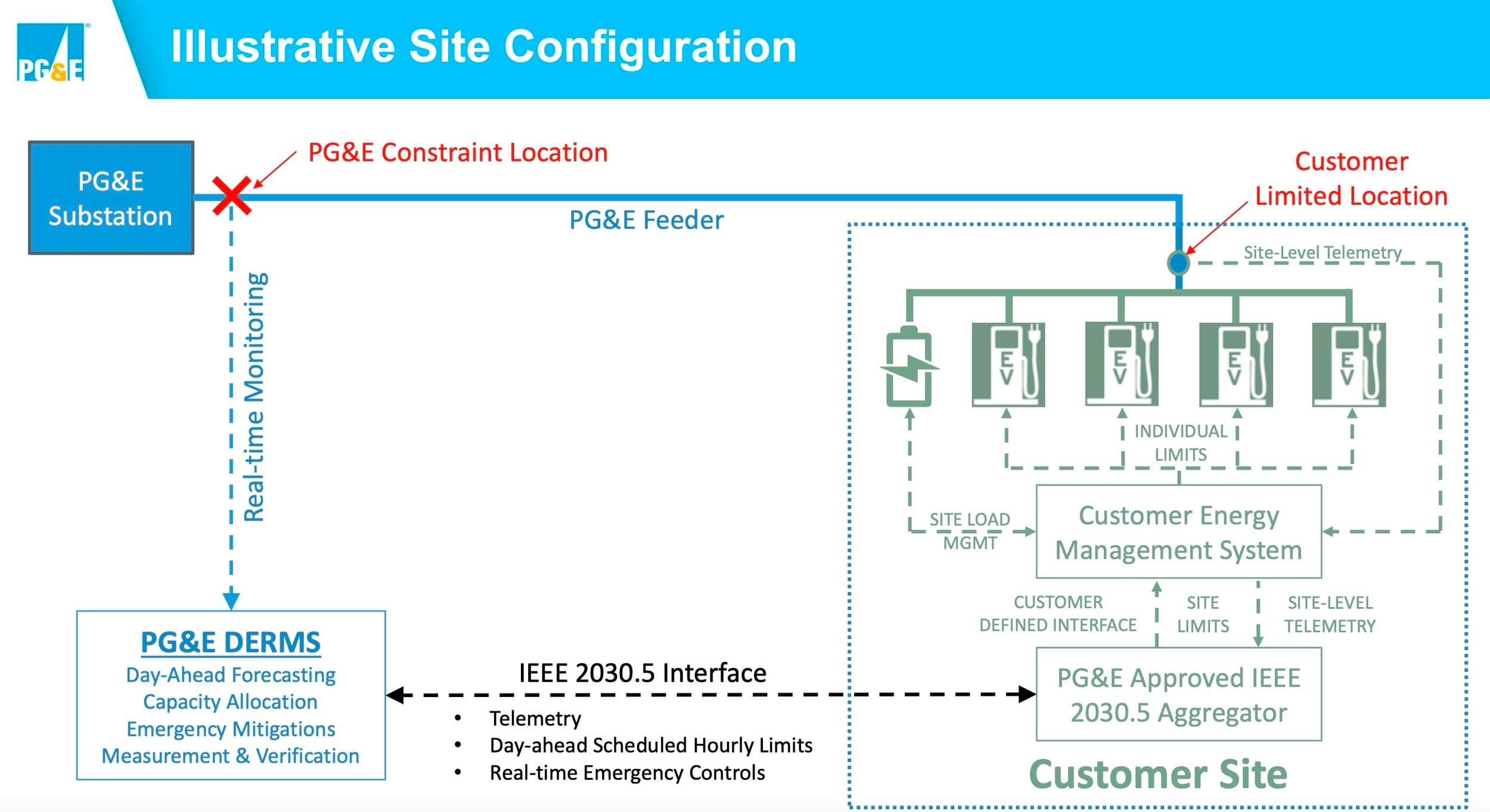Click the 'SITE LOAD MGMT' label

point(970,531)
